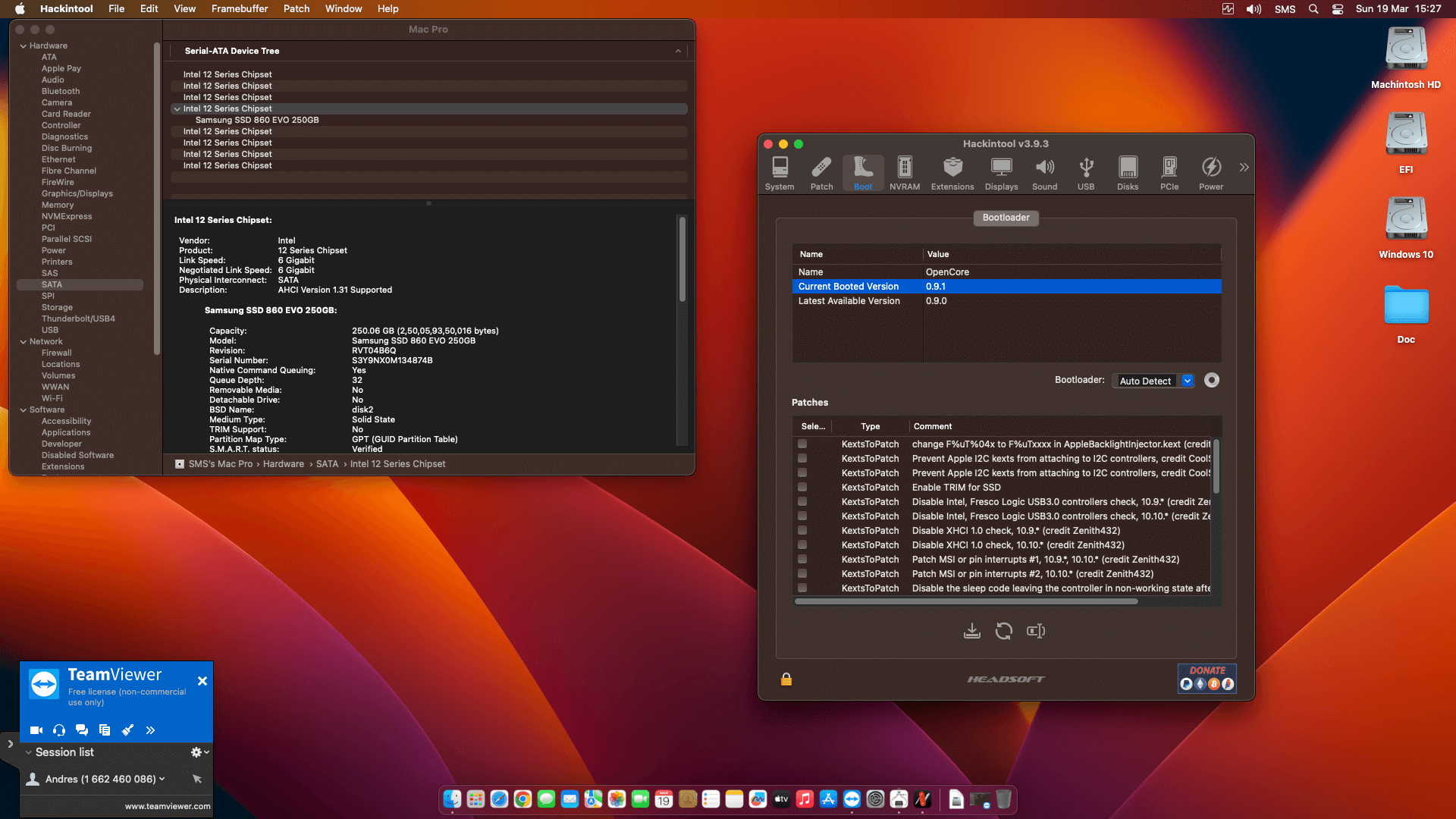Click the www.teamviewer.com link

(168, 806)
